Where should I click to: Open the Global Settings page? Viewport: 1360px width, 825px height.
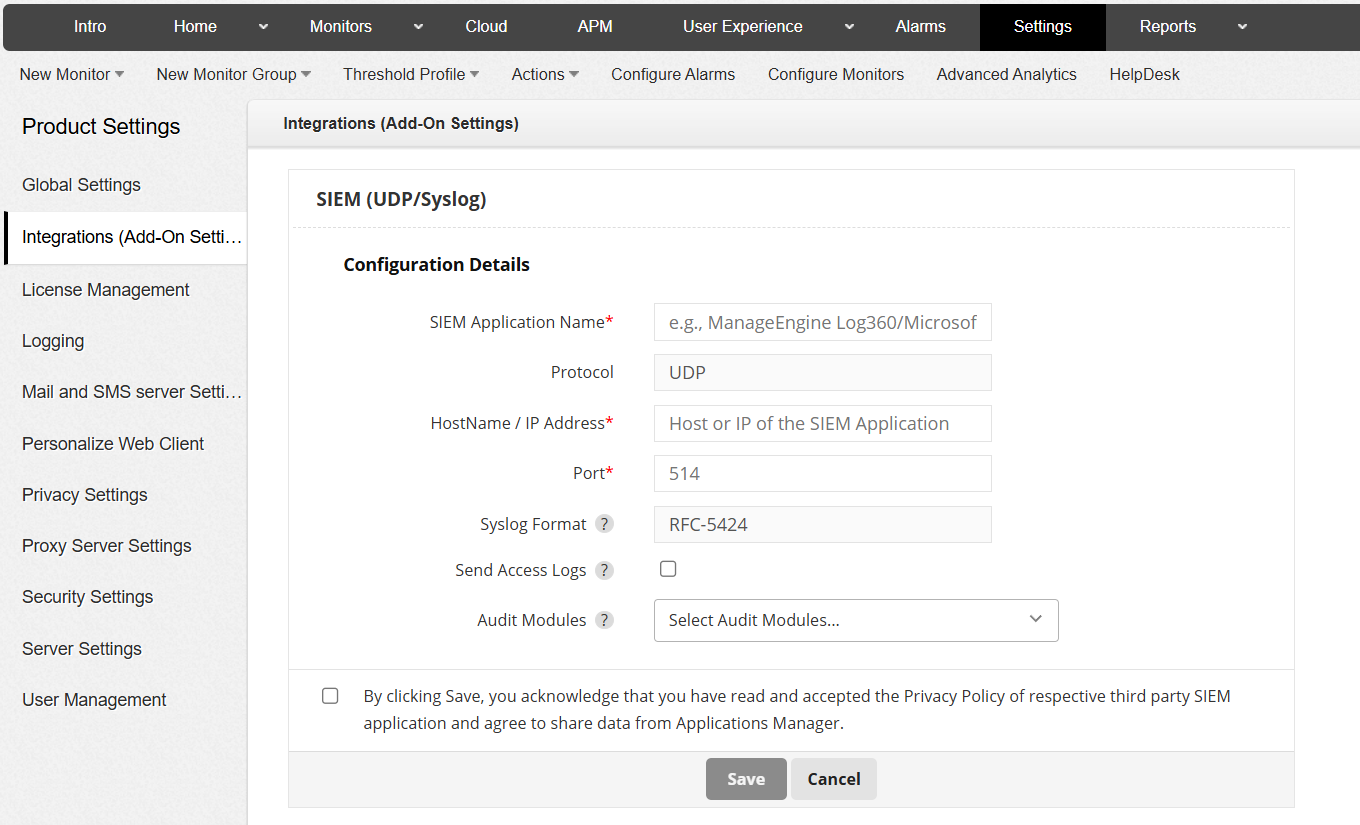(81, 184)
